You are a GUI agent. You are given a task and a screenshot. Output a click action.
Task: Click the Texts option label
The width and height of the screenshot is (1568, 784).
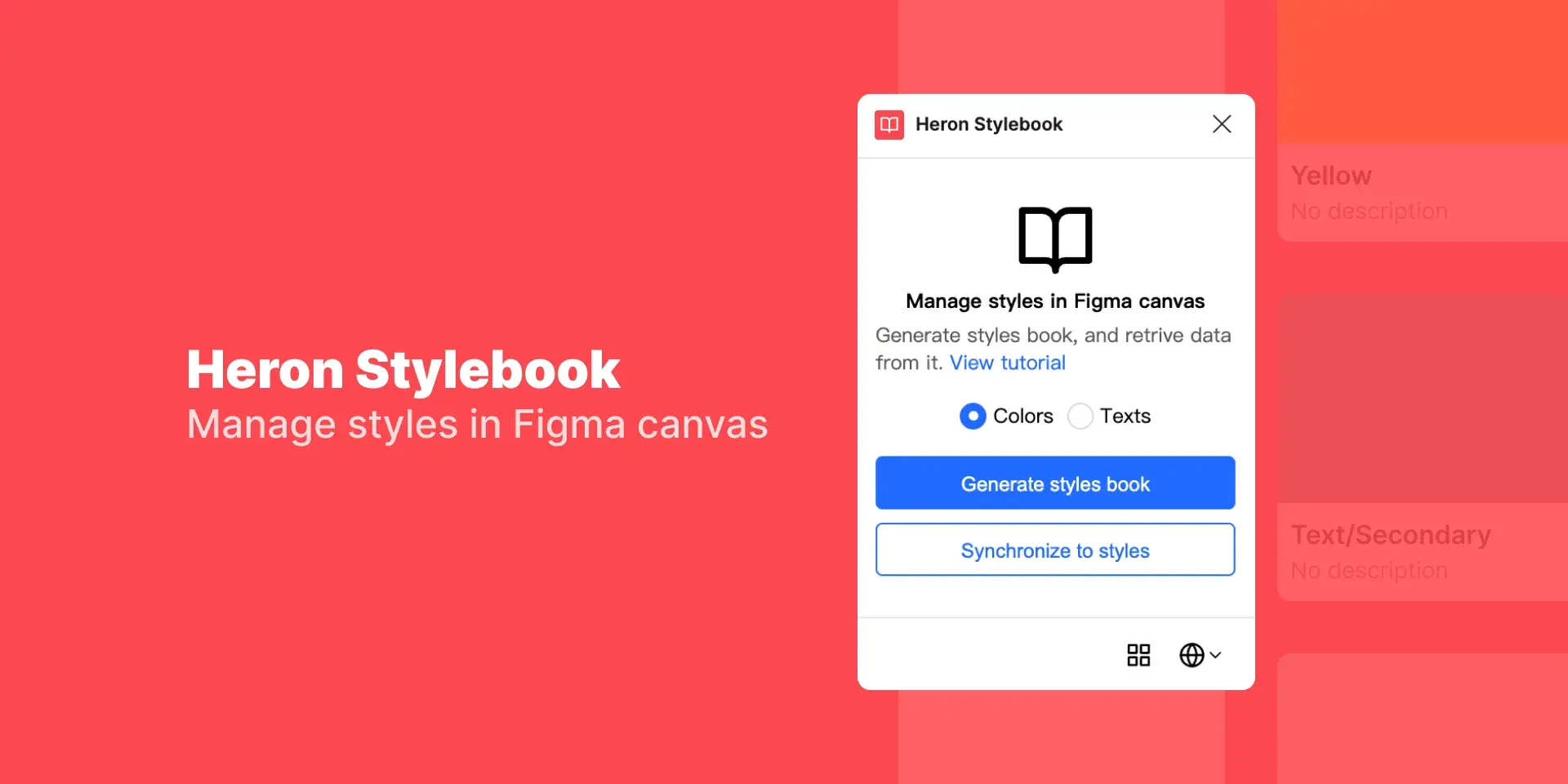(1125, 416)
